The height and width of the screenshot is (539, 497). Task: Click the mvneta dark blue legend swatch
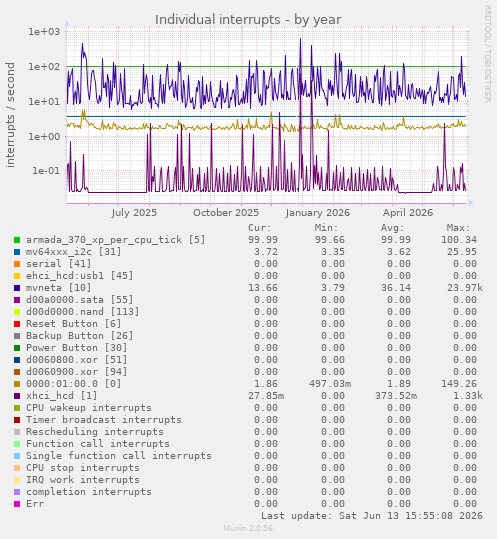pyautogui.click(x=17, y=288)
